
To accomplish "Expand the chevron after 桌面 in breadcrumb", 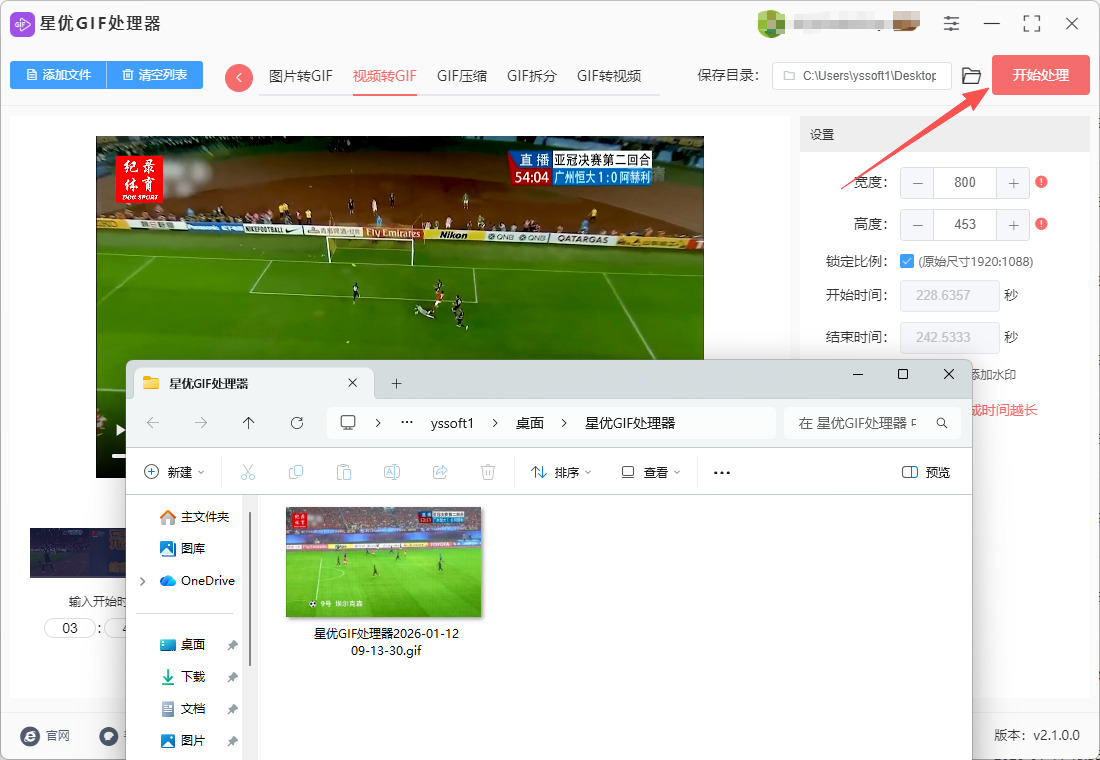I will click(x=564, y=423).
